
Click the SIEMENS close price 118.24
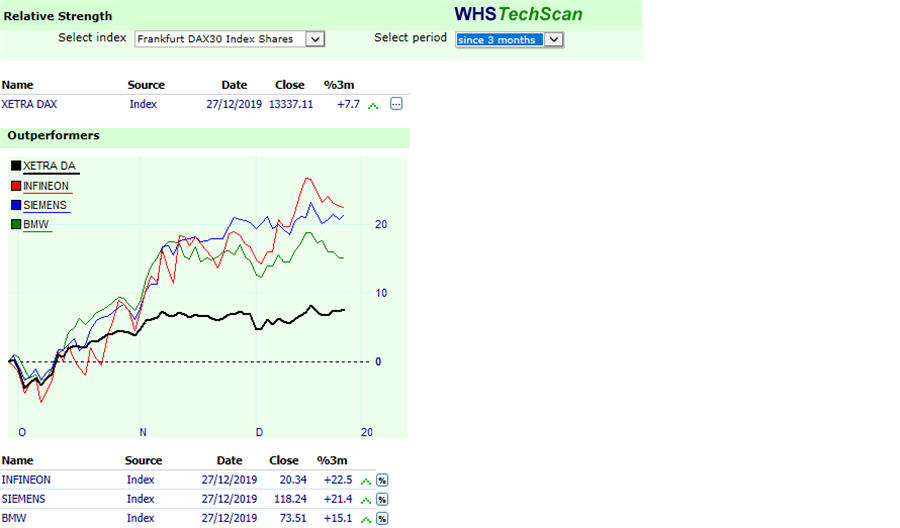pos(290,499)
